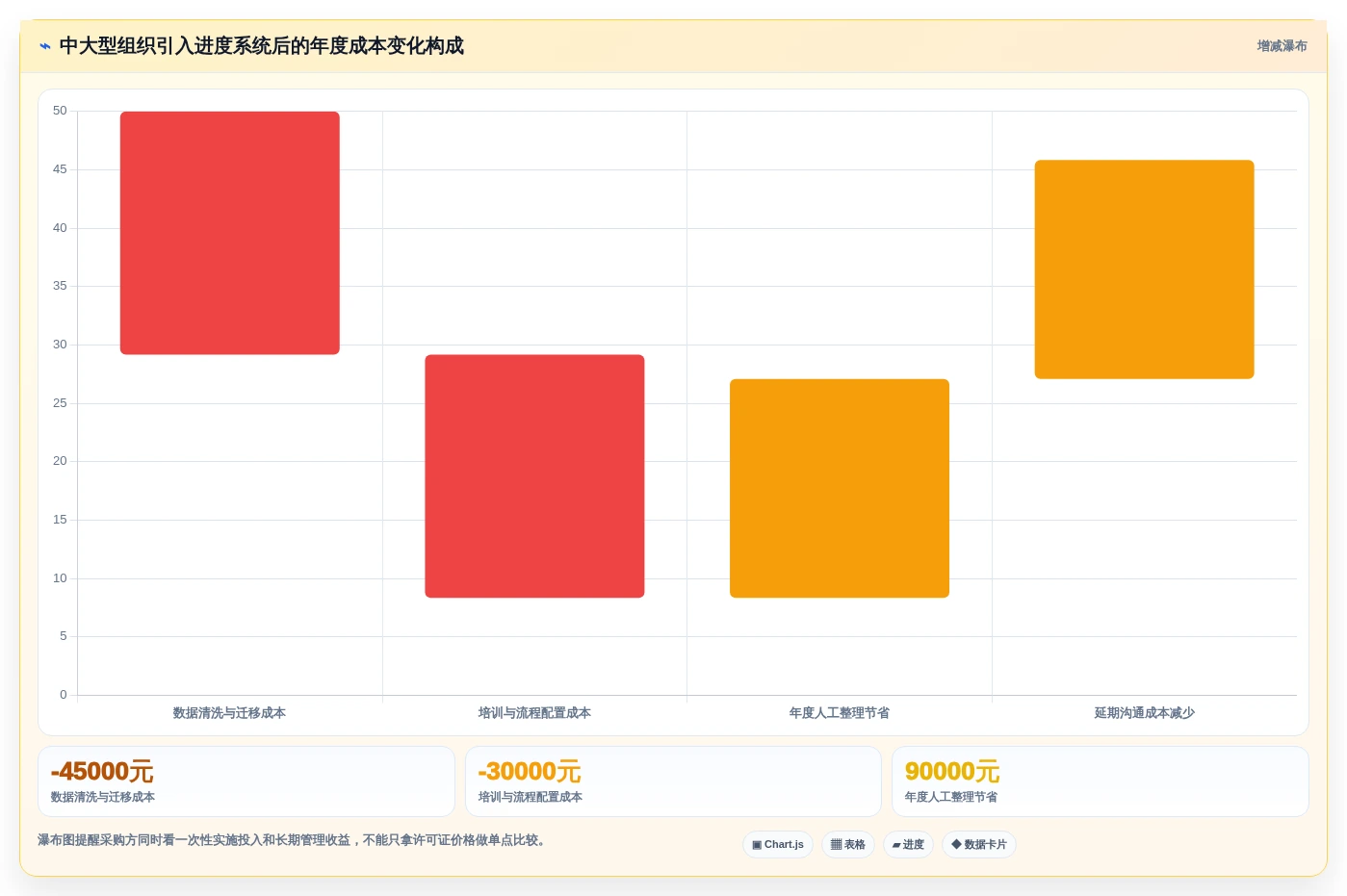
Task: Click the 增减瀑布 label in the header
Action: click(x=1282, y=46)
